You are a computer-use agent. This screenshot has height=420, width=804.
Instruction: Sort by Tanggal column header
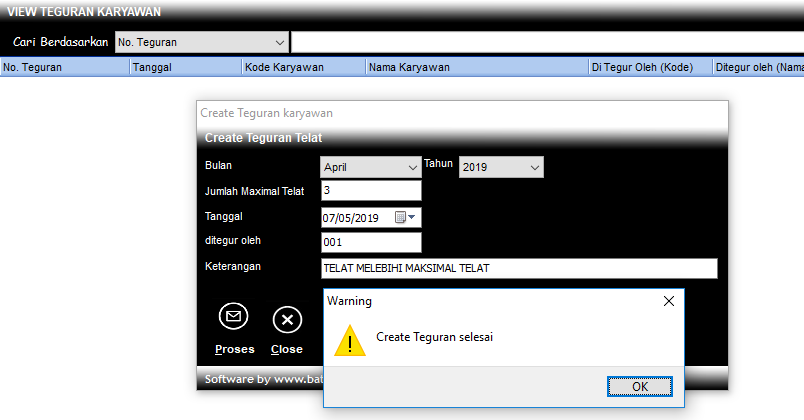185,68
